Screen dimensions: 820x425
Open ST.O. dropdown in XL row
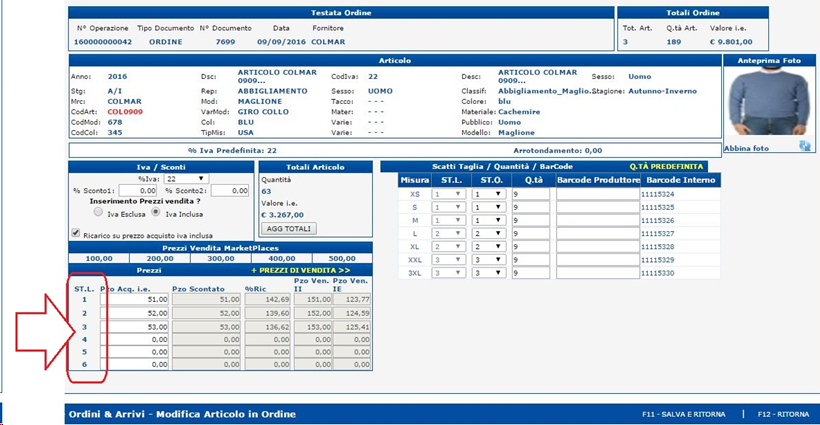pyautogui.click(x=488, y=246)
